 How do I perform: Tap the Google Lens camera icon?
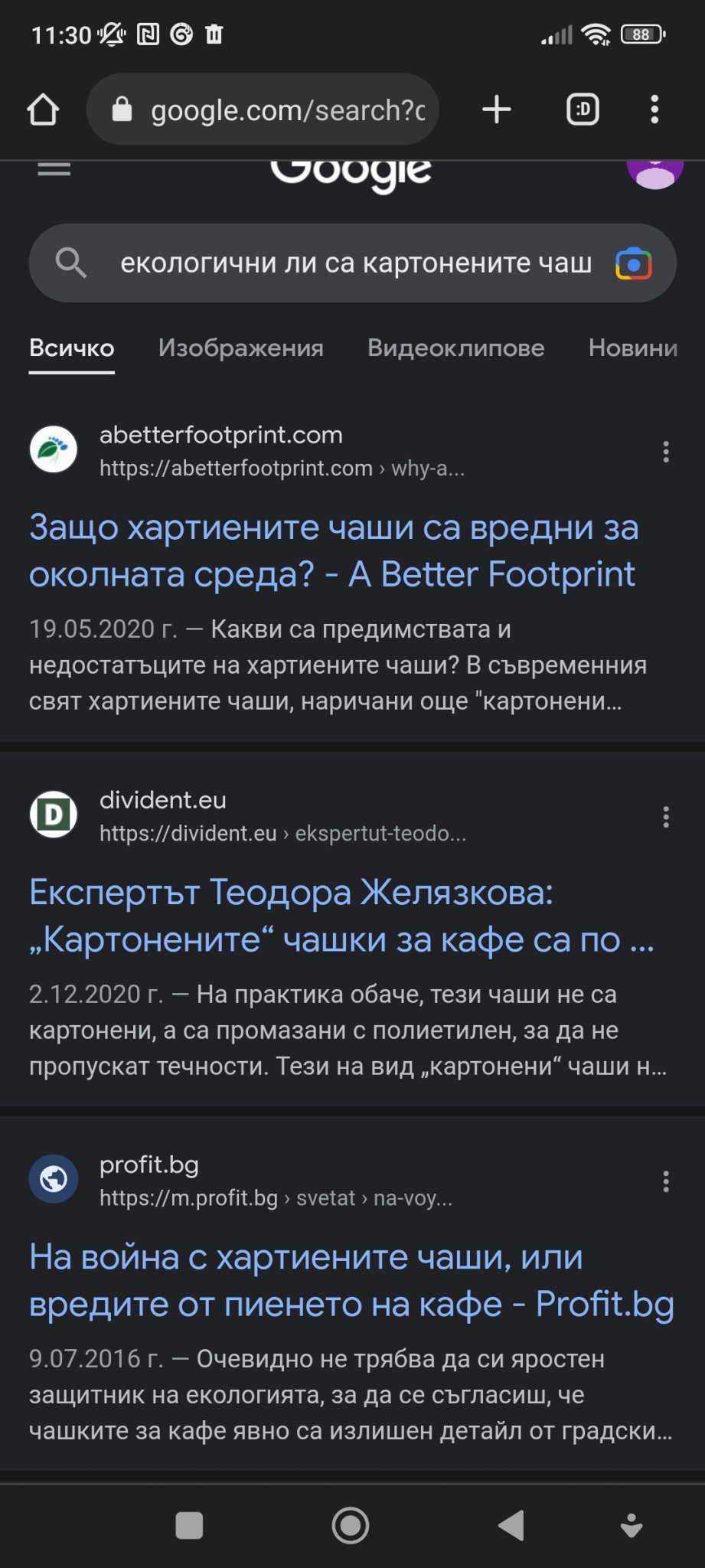click(x=633, y=263)
